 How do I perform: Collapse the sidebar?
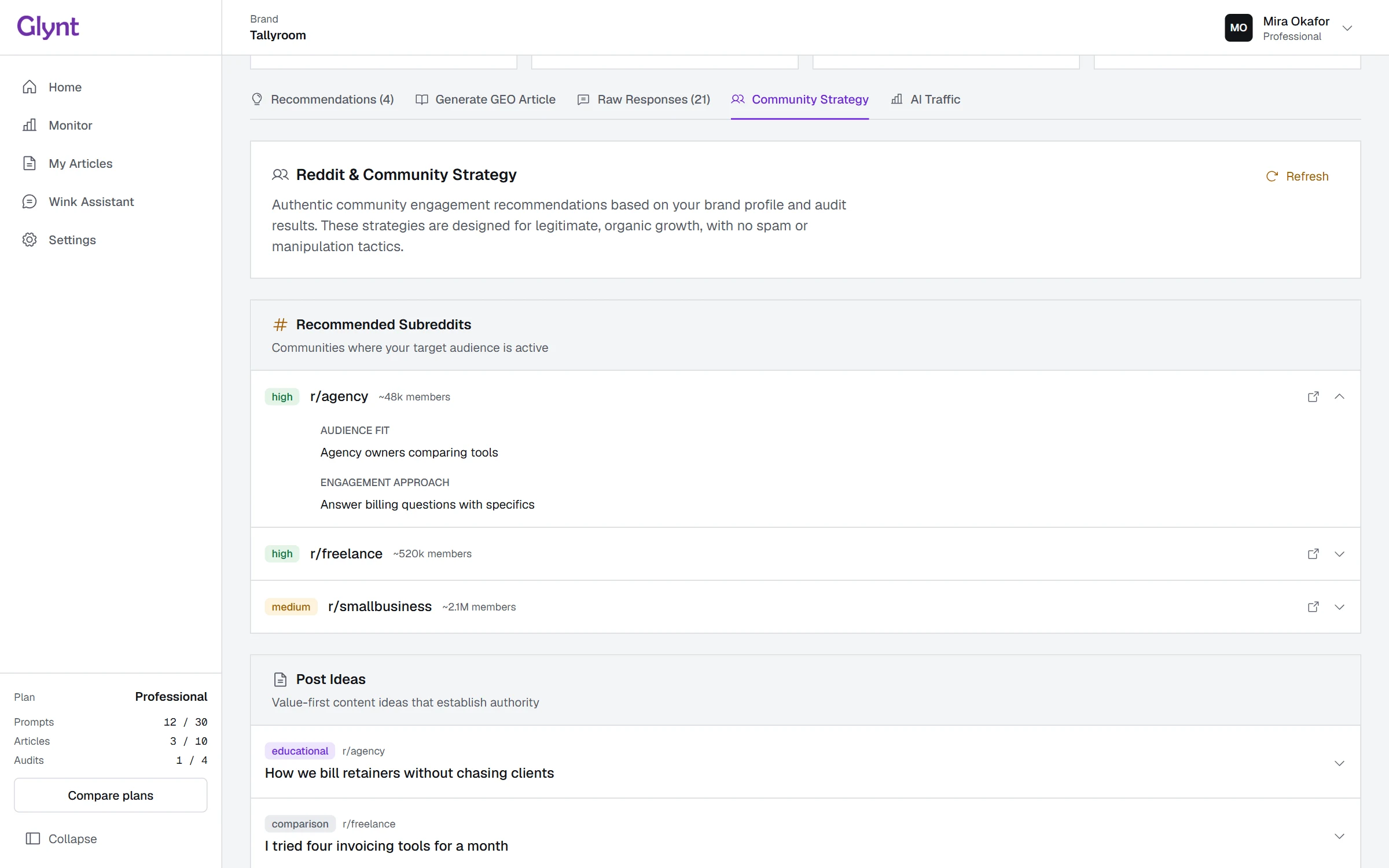pyautogui.click(x=61, y=838)
